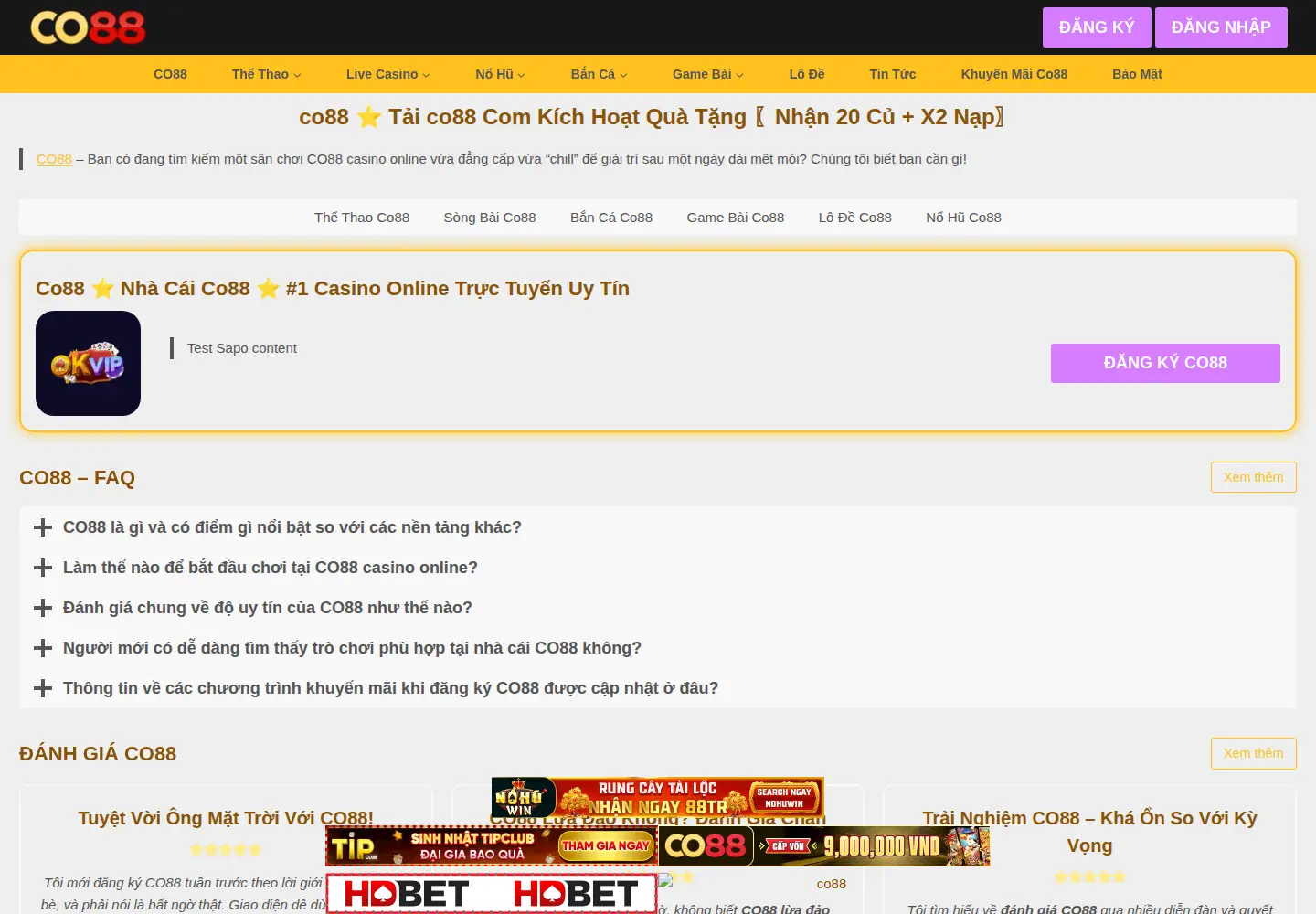Open the OKVIP logo thumbnail

pos(88,363)
